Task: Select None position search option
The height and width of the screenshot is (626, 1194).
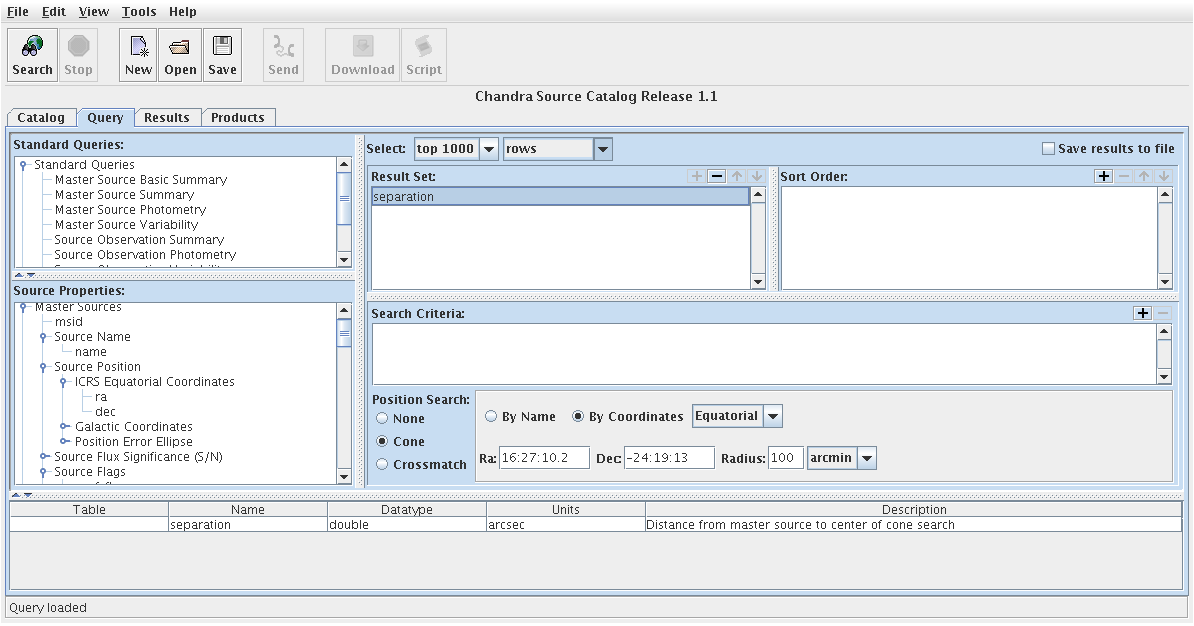Action: pyautogui.click(x=382, y=418)
